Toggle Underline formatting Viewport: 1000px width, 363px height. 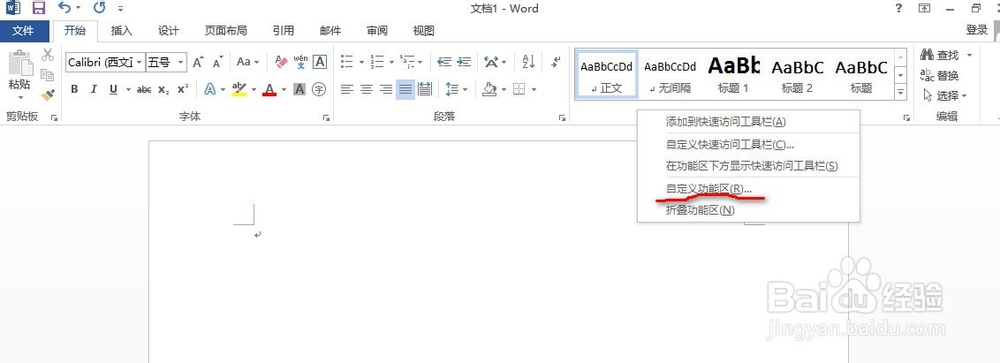point(114,89)
